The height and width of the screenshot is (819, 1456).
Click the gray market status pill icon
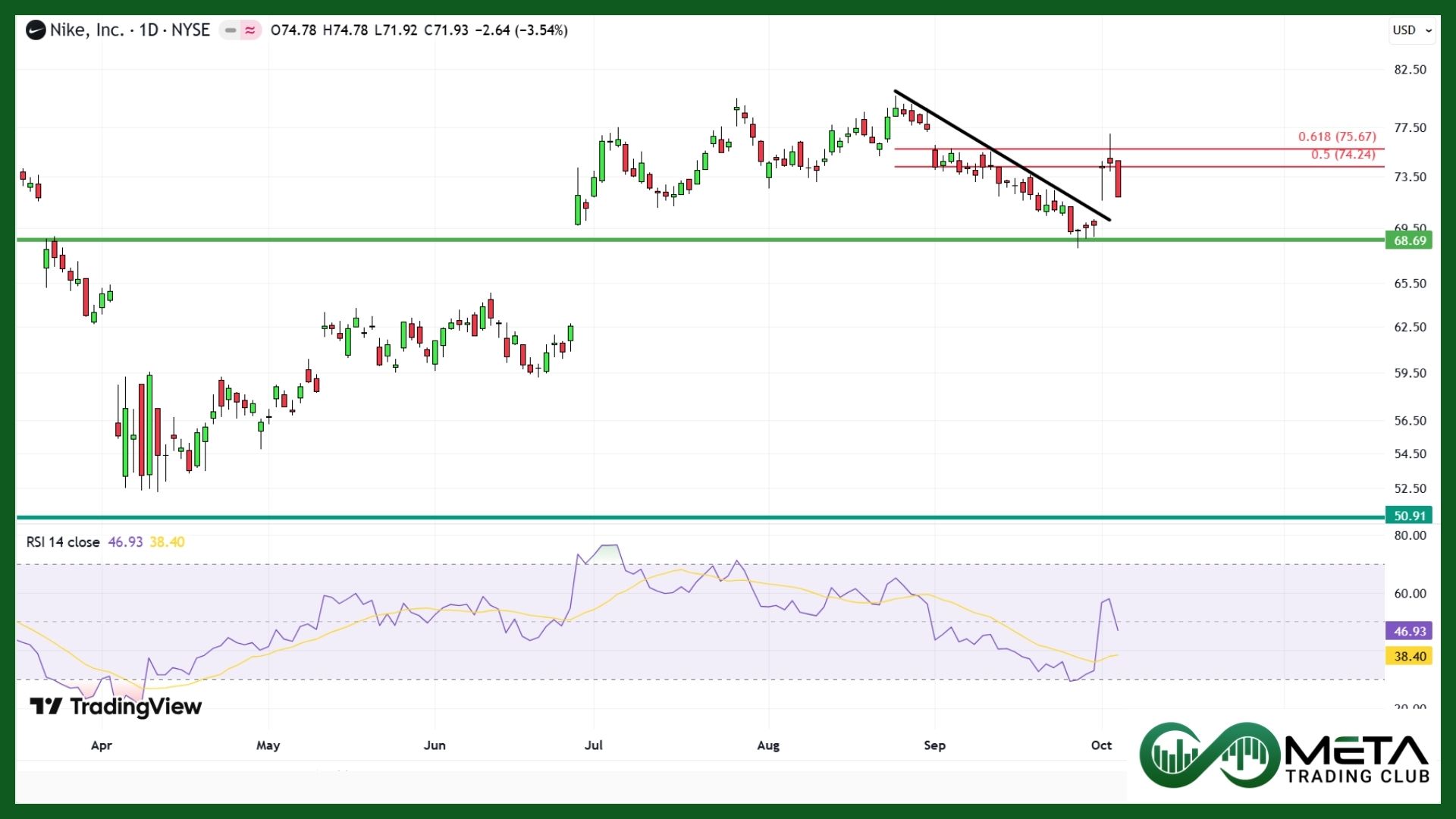231,30
